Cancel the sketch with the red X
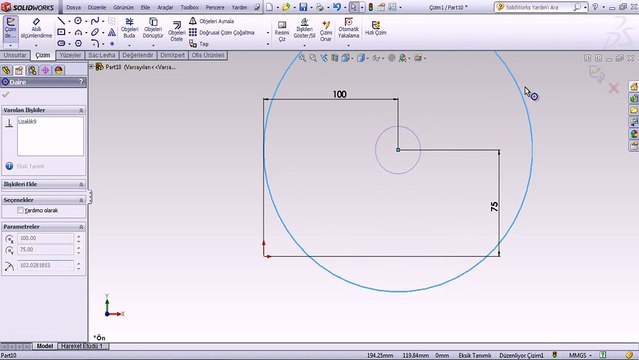Screen dimensions: 639x360 [x=614, y=88]
